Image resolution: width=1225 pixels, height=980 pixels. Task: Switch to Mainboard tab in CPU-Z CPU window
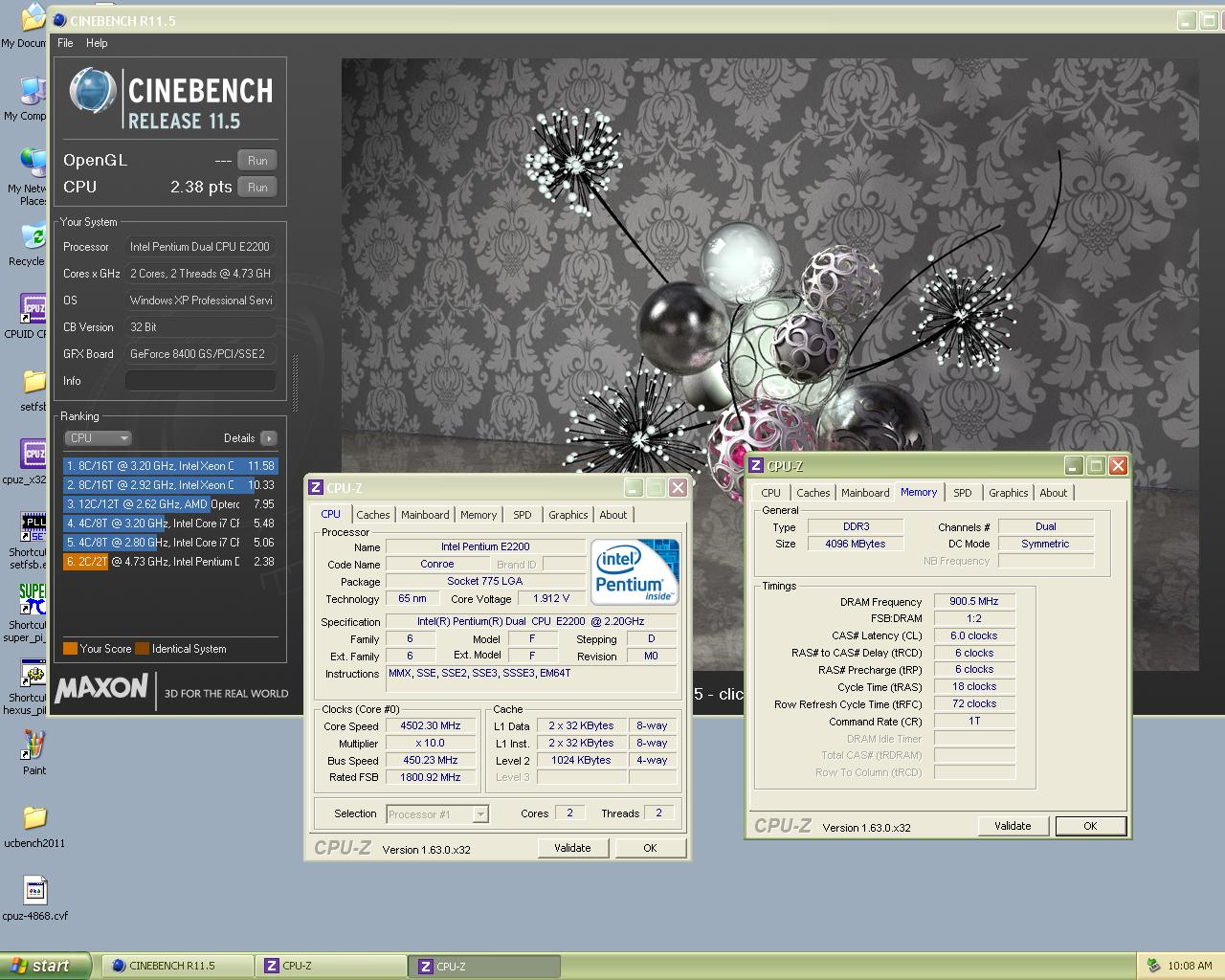click(425, 515)
